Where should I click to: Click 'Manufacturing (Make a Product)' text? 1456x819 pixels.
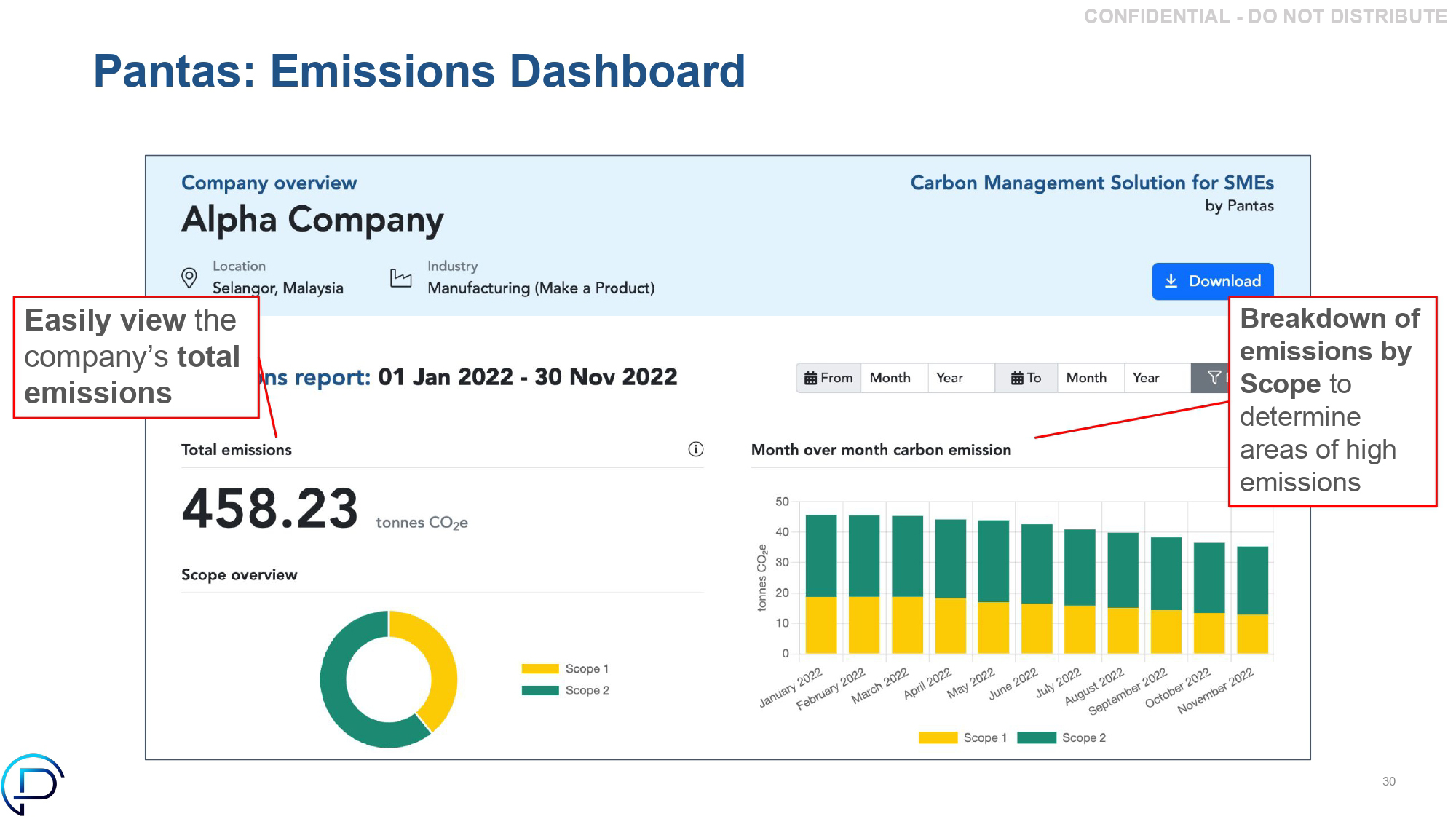pyautogui.click(x=541, y=288)
